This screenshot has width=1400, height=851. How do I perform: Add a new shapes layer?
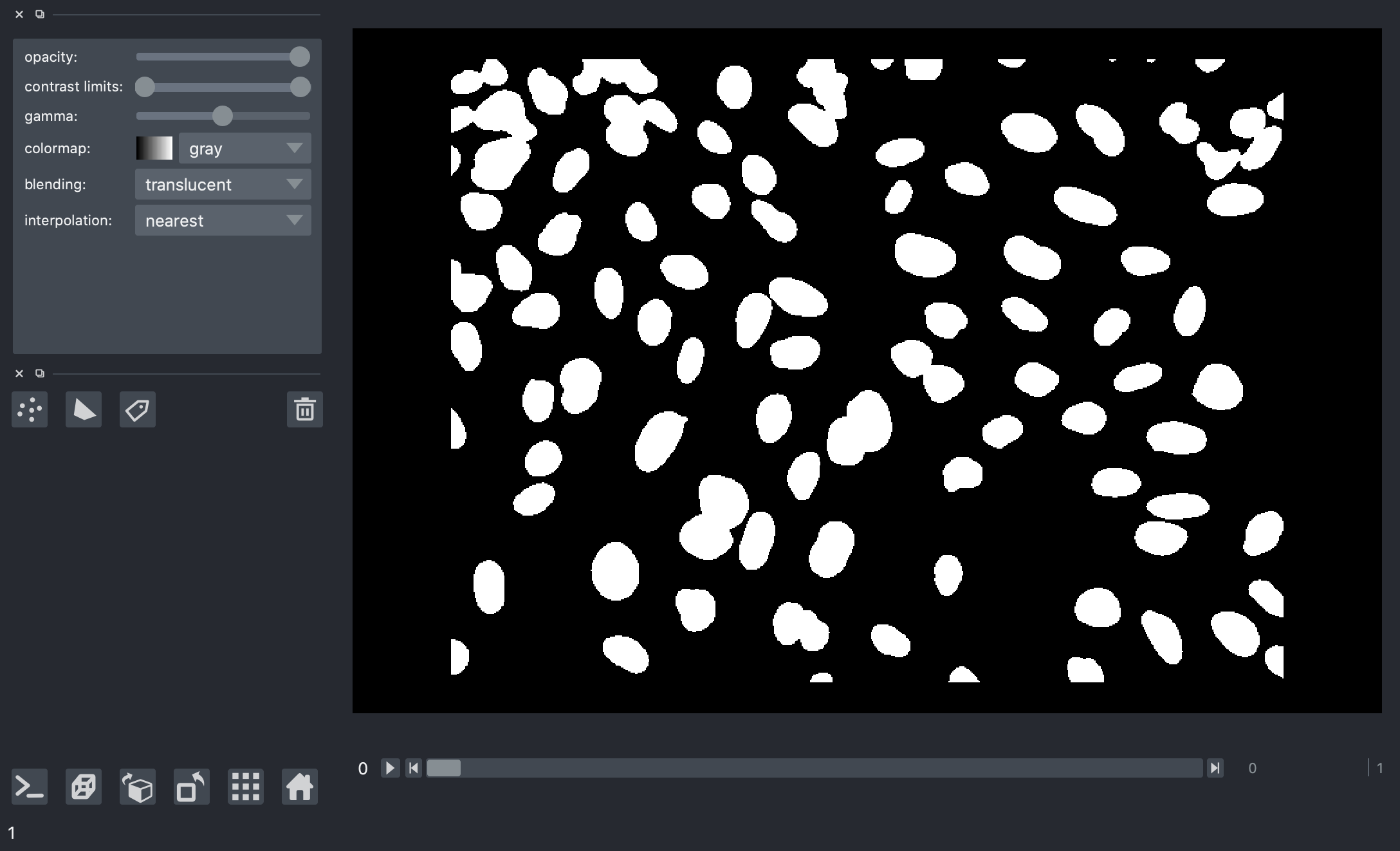coord(84,409)
